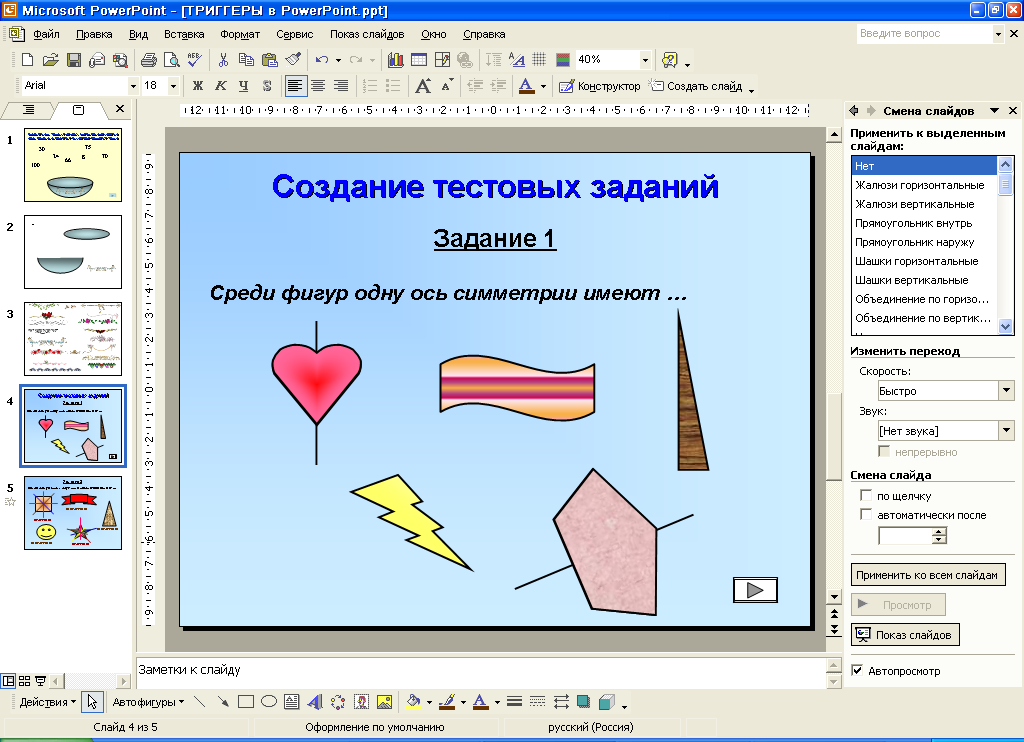Screen dimensions: 1024x742
Task: Click the Copy icon
Action: (246, 60)
